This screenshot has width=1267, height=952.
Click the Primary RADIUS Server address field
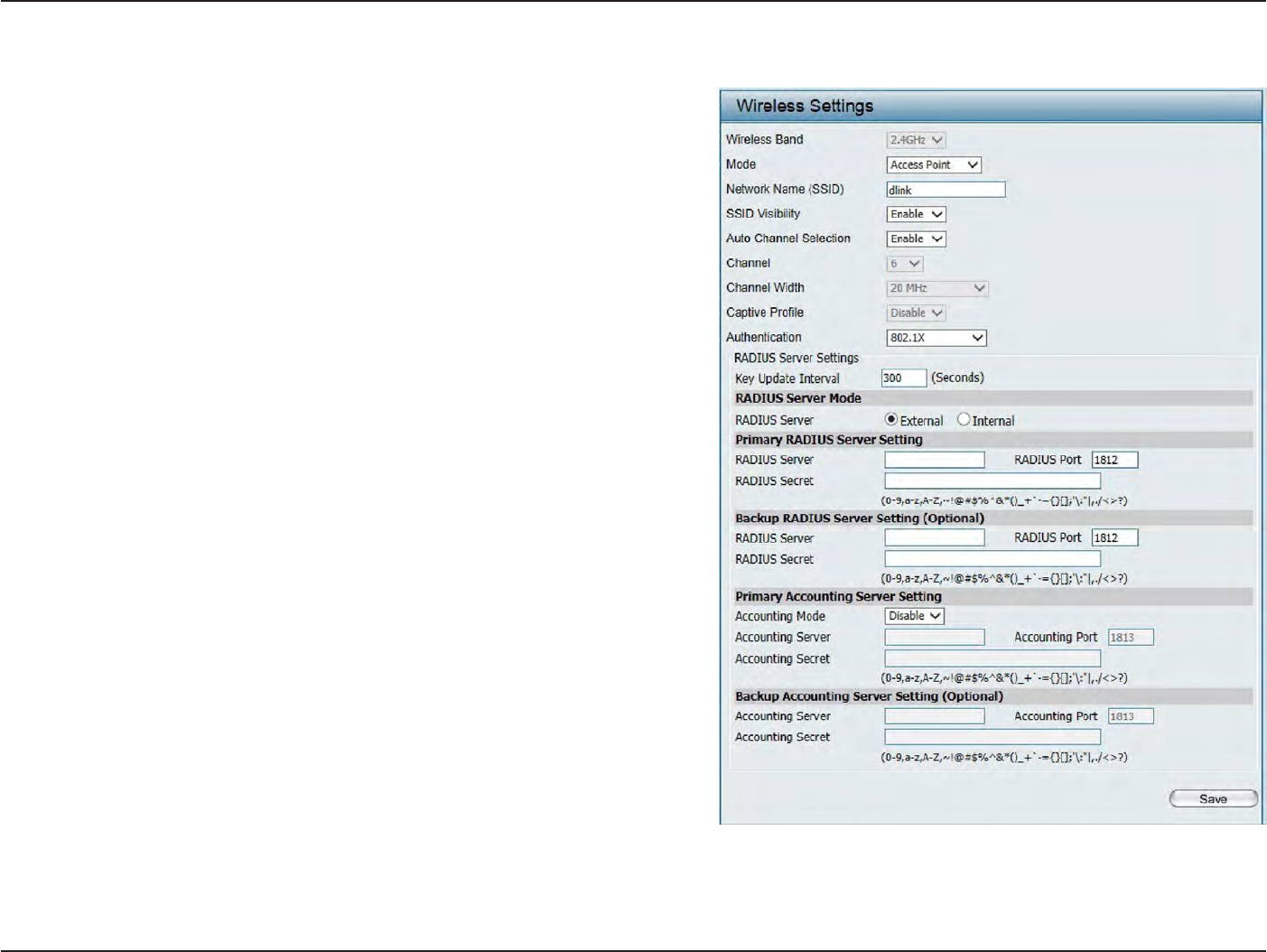coord(935,460)
